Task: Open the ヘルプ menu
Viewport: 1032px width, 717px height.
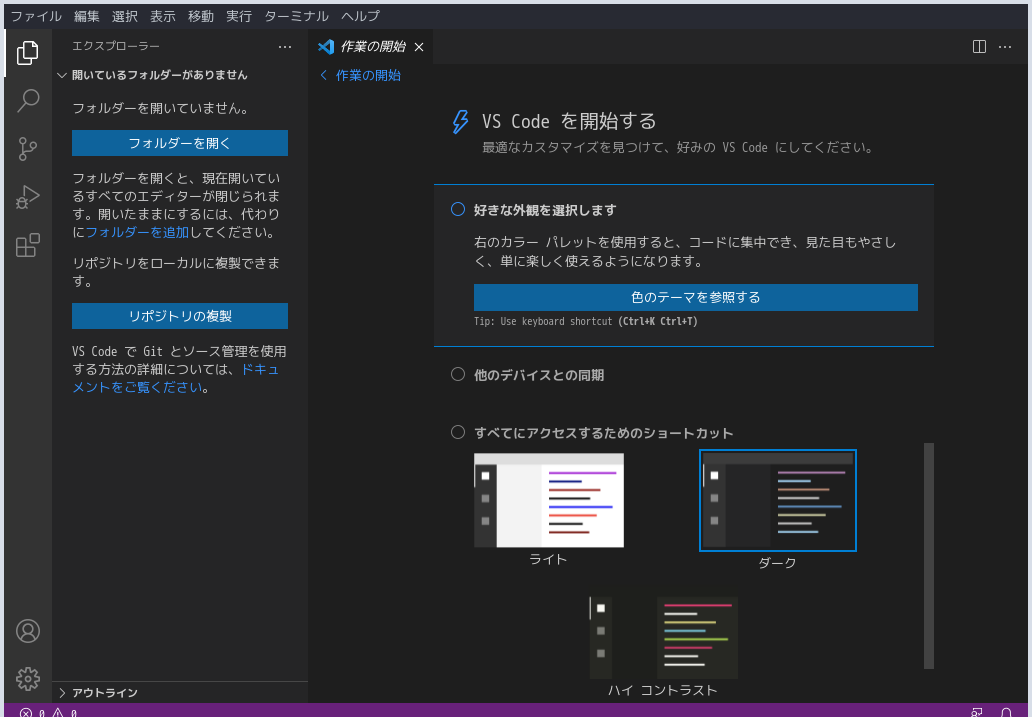Action: click(361, 16)
